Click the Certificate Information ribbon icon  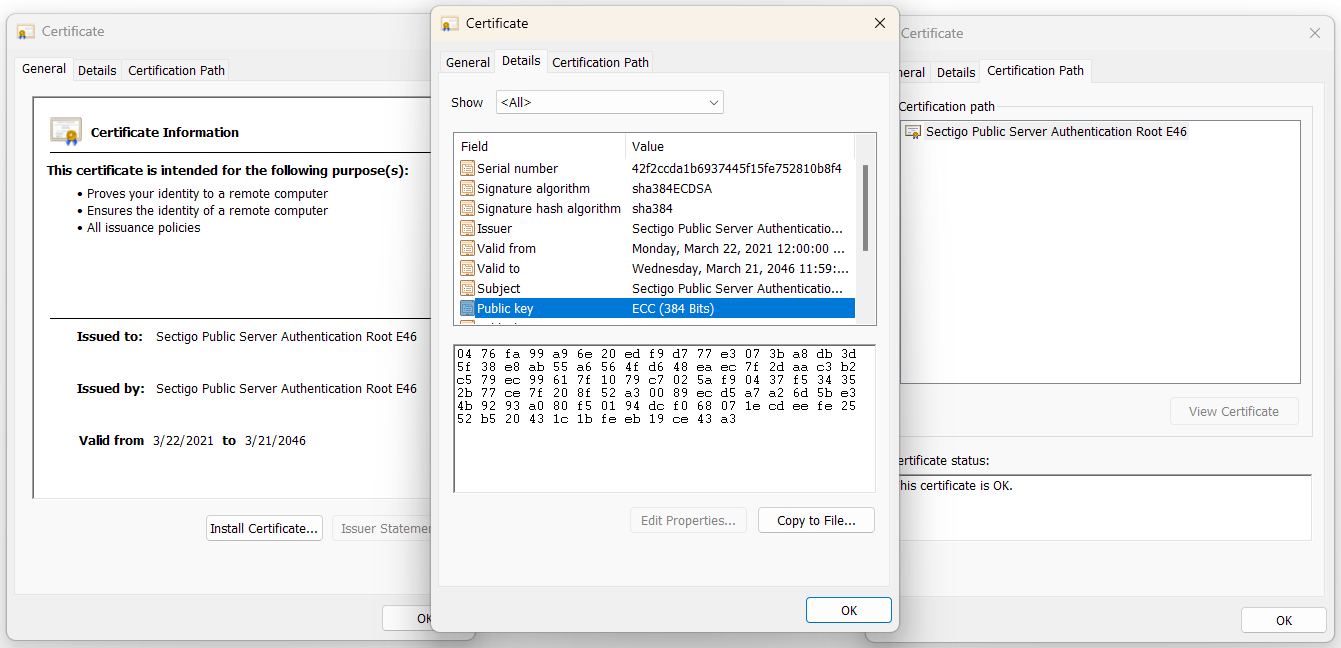tap(66, 131)
